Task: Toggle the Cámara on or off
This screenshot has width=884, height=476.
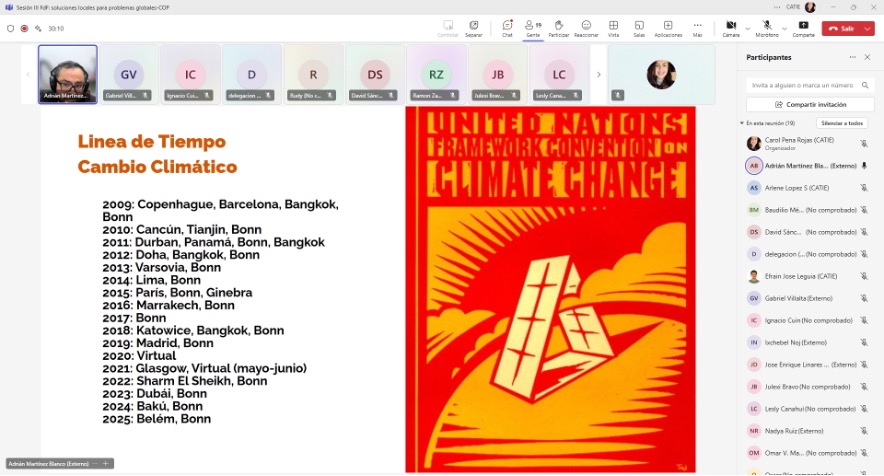Action: coord(731,28)
